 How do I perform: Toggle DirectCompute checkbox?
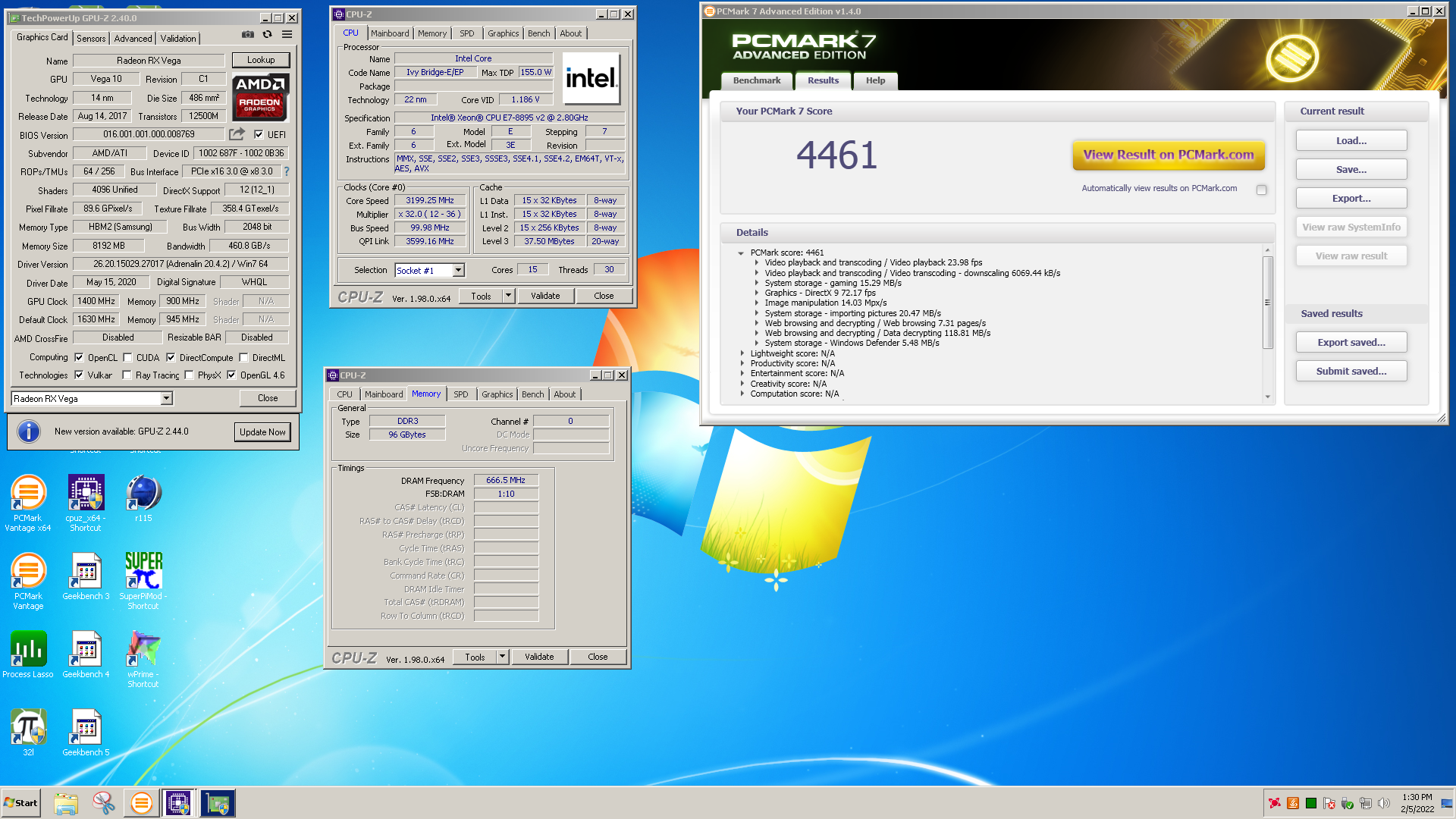click(171, 357)
